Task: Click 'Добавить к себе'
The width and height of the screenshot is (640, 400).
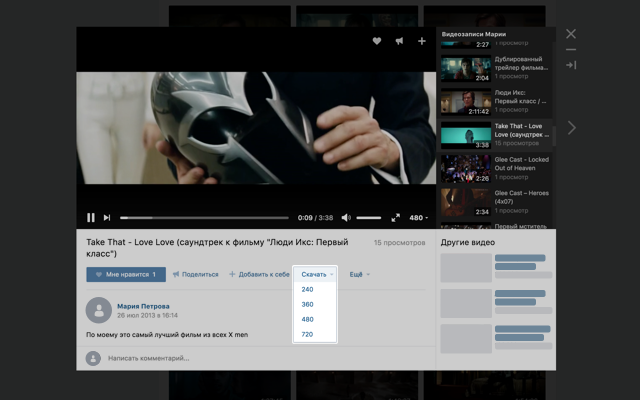Action: [x=259, y=274]
